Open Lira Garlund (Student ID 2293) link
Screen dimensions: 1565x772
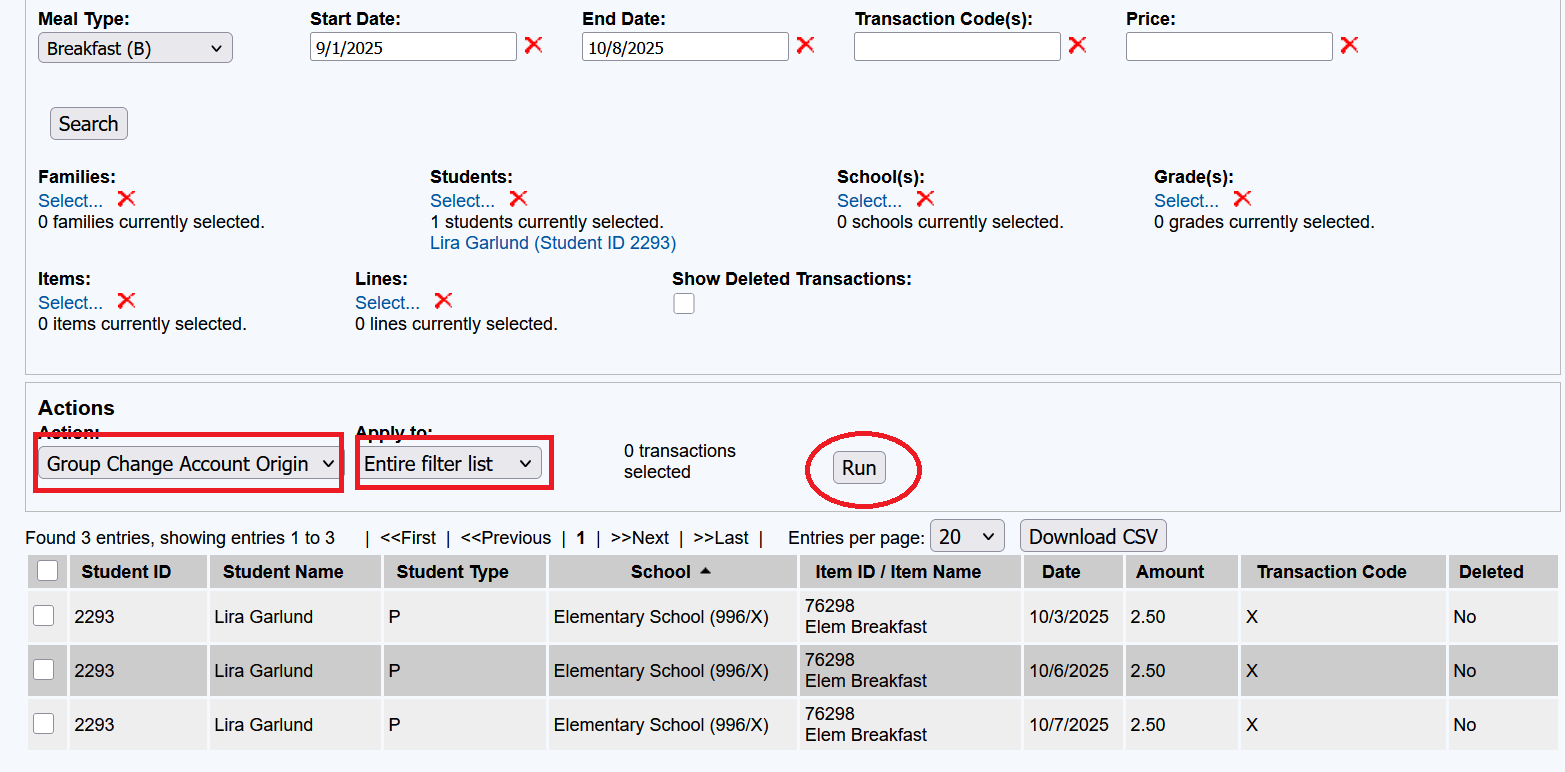(553, 243)
